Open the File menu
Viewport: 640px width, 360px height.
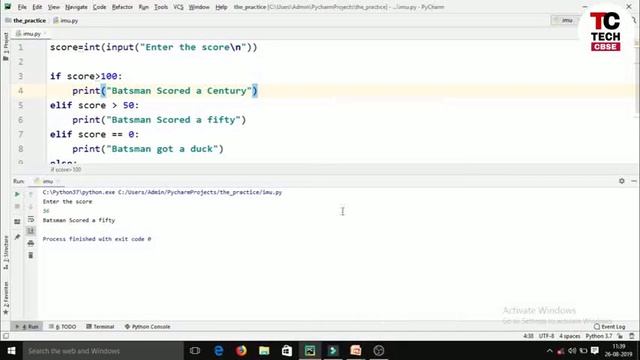22,7
